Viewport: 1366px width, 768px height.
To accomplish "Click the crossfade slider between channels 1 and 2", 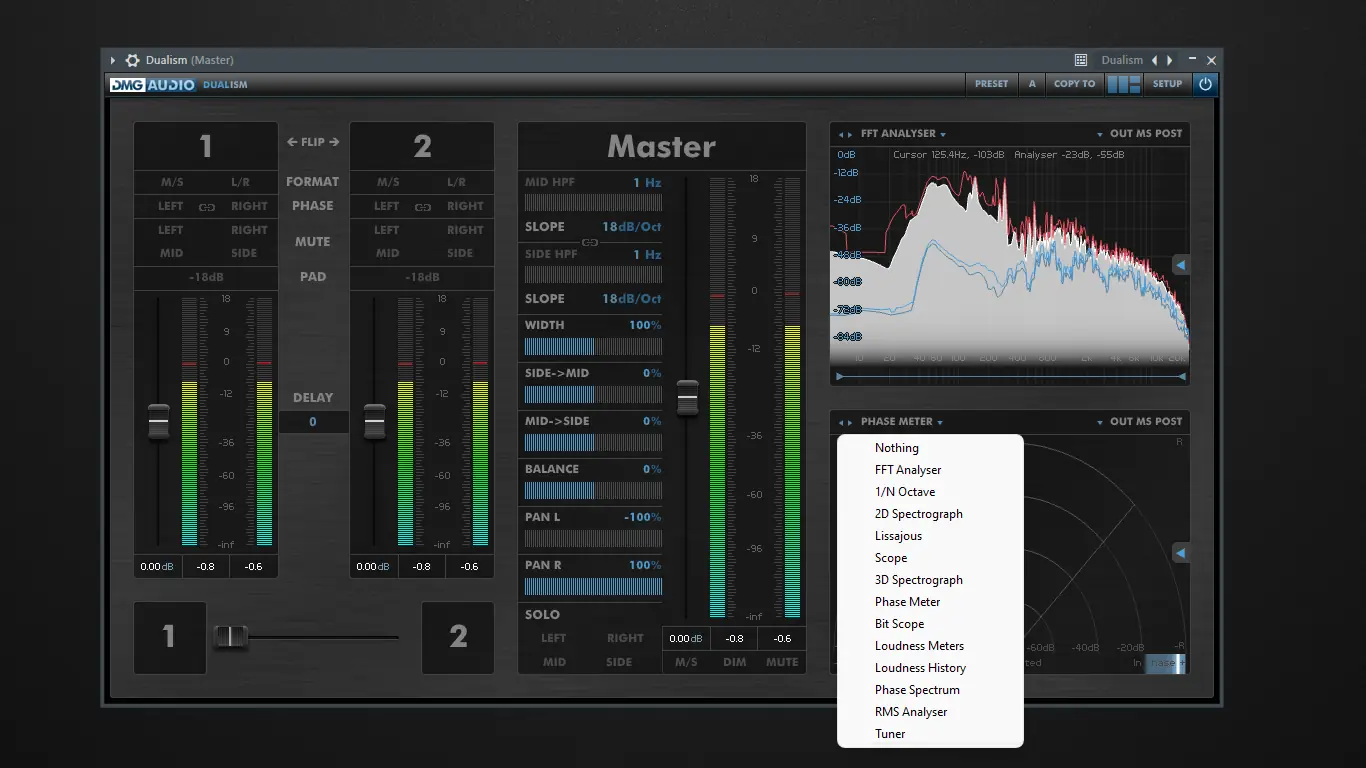I will click(232, 637).
